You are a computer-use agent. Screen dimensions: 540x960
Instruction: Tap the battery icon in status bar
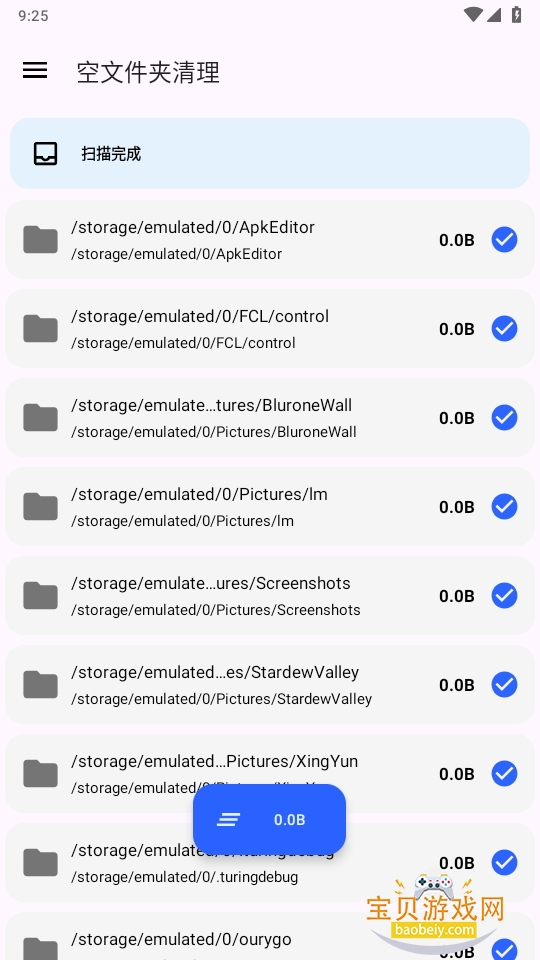coord(517,15)
